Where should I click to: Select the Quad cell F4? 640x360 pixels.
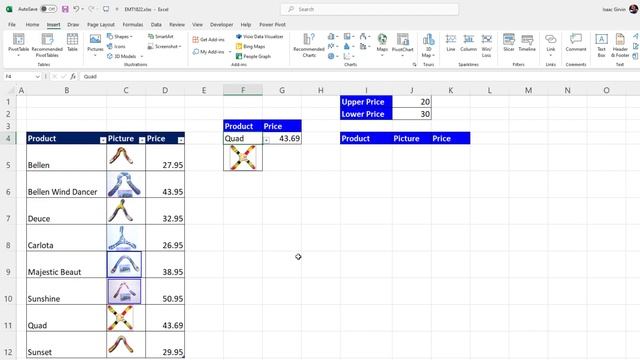243,138
